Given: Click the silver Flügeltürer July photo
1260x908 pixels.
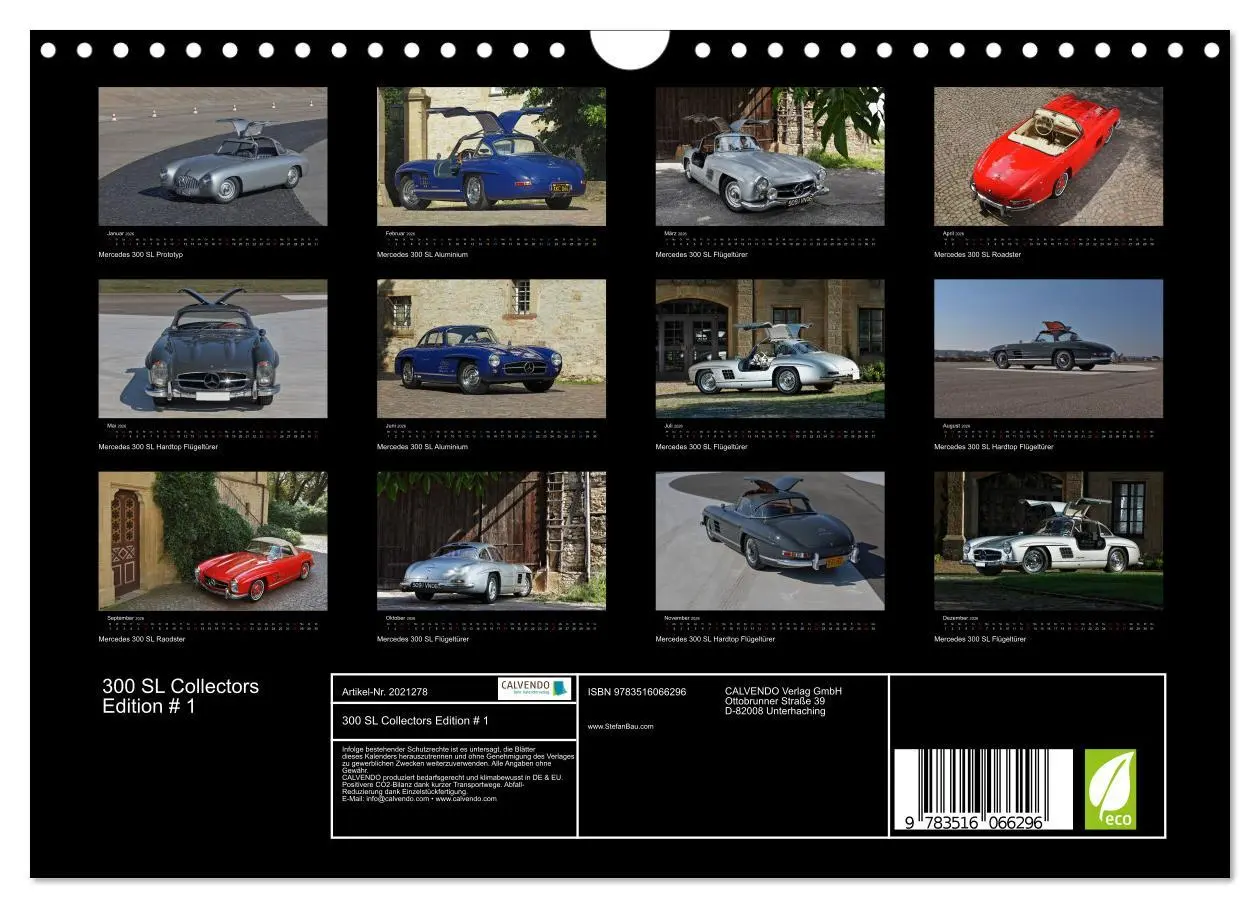Looking at the screenshot, I should click(770, 348).
